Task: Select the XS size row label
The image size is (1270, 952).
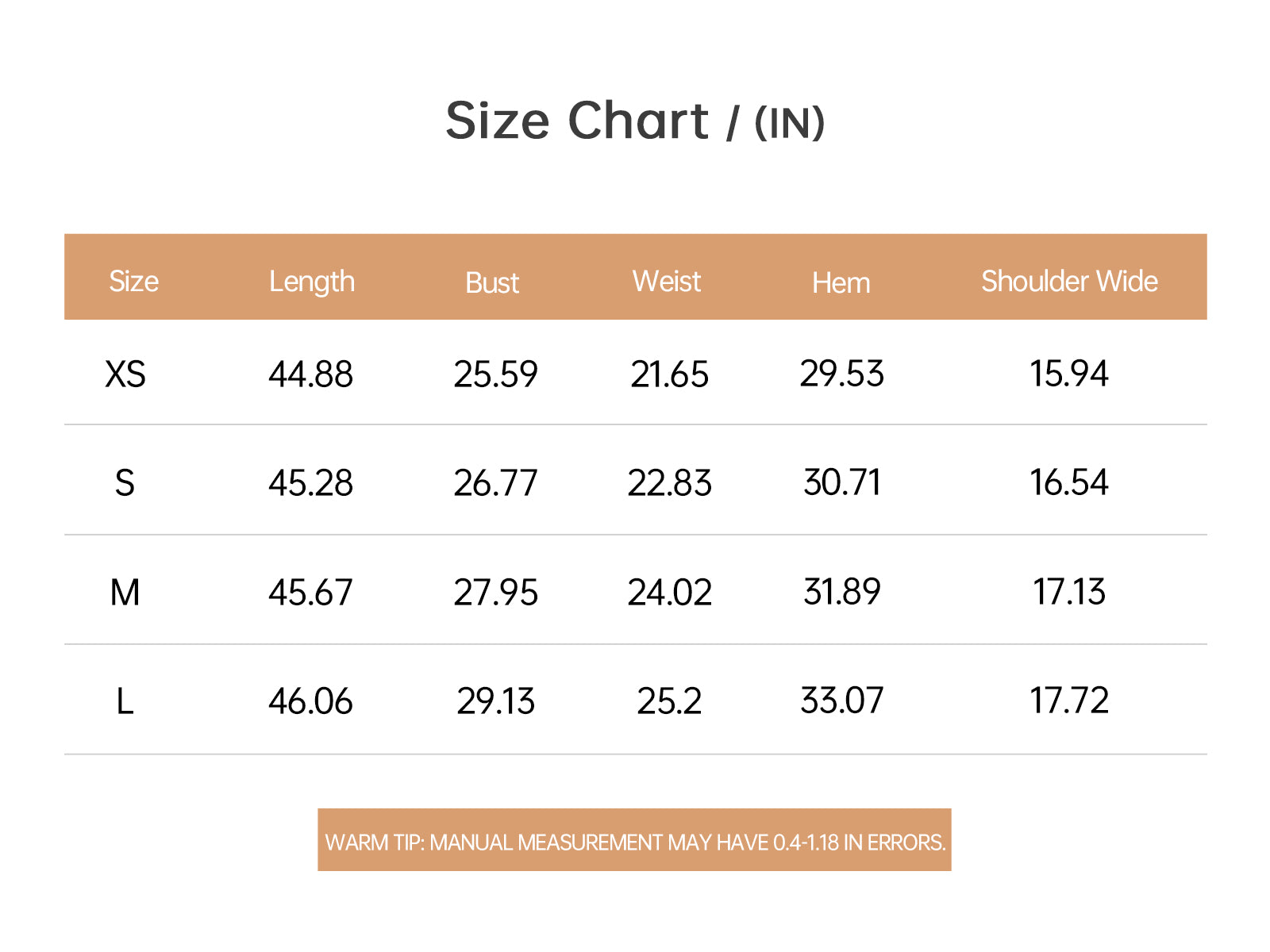Action: pos(125,374)
